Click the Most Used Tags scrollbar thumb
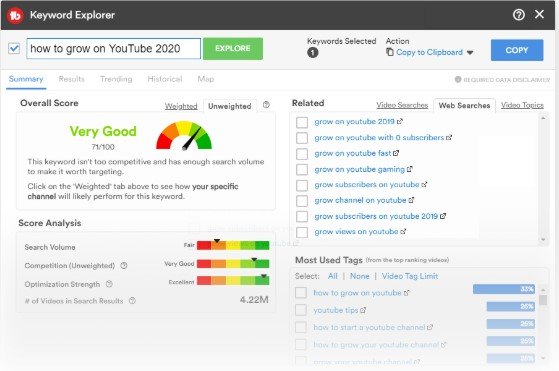The height and width of the screenshot is (371, 559). click(x=543, y=300)
